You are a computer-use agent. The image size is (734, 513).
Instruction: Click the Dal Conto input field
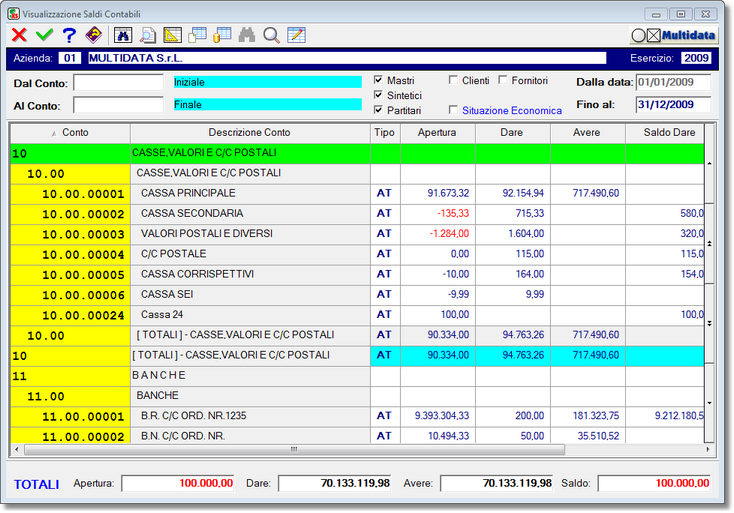click(x=118, y=83)
